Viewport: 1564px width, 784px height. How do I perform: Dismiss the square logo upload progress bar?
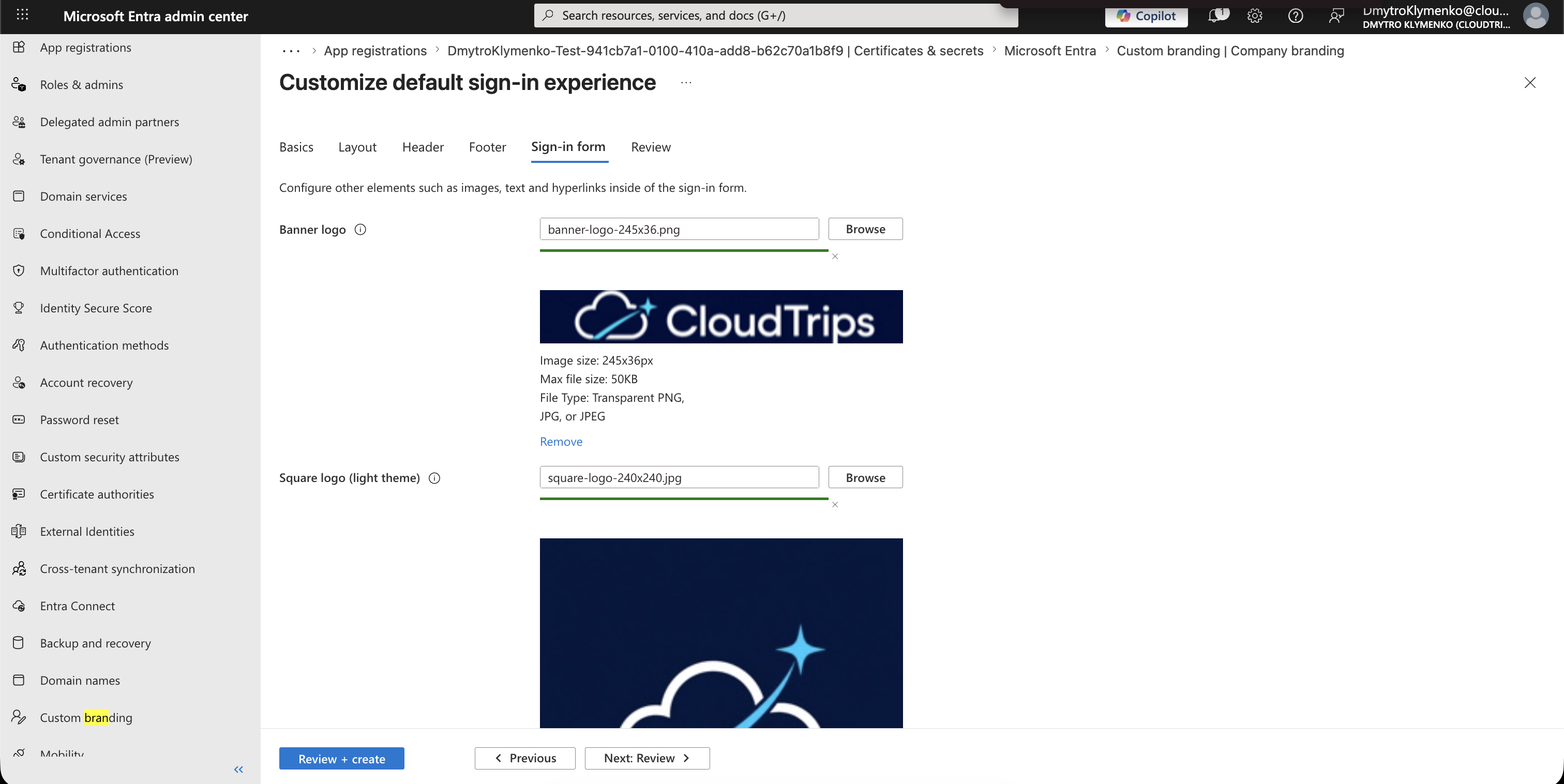pos(835,505)
